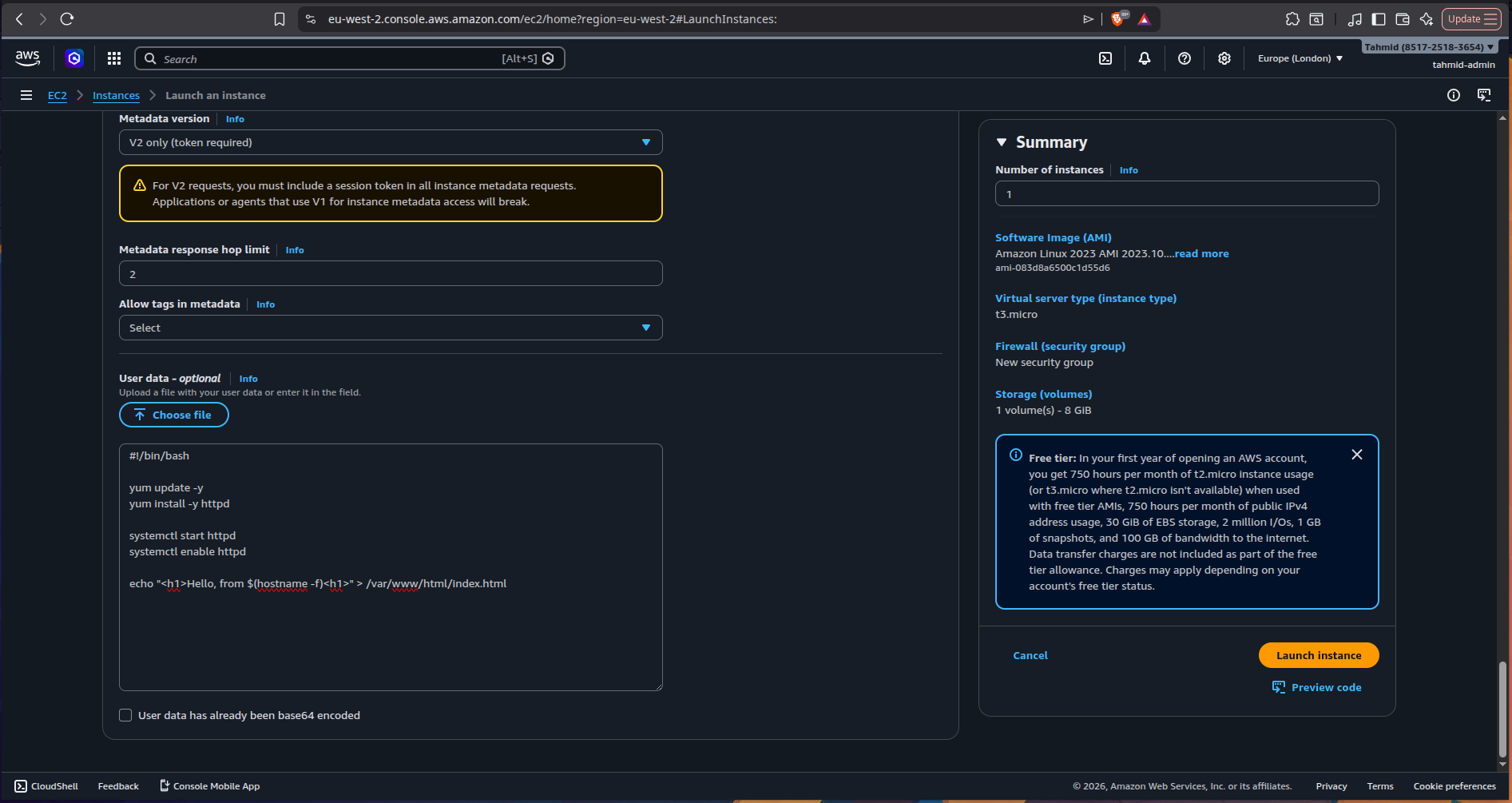The image size is (1512, 803).
Task: Open the Privacy link
Action: [x=1331, y=786]
